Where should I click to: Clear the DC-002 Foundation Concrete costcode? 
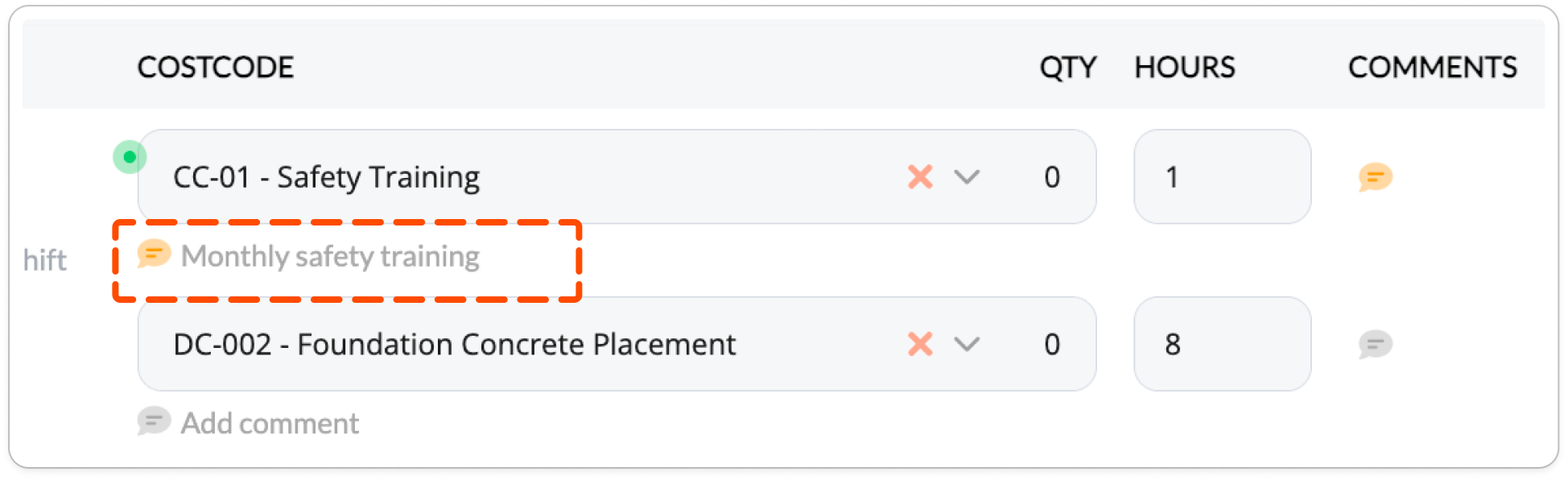pos(920,344)
